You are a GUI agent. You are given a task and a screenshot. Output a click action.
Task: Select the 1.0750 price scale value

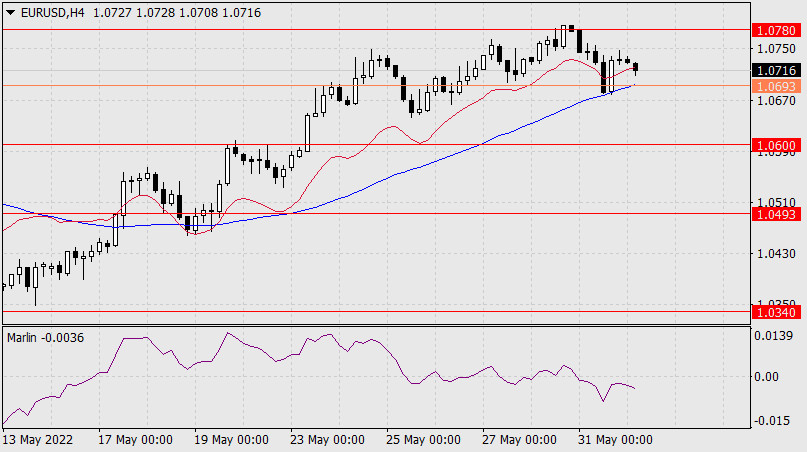[776, 49]
